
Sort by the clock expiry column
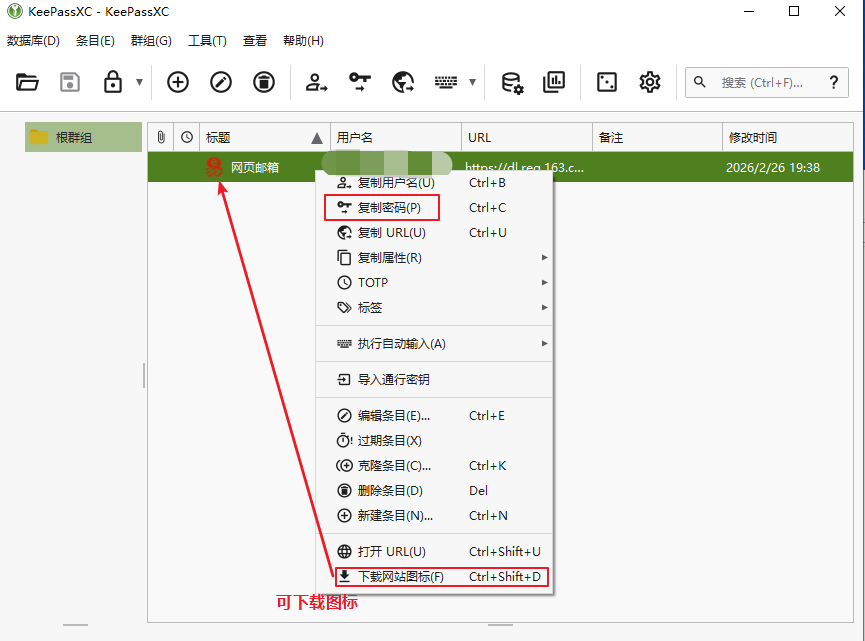(187, 137)
